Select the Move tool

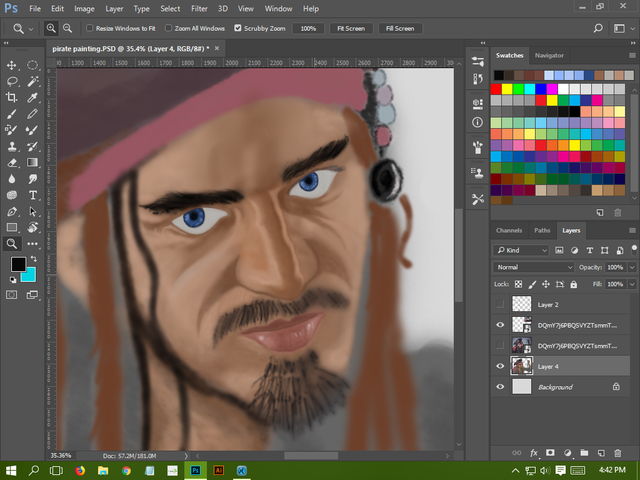coord(12,65)
